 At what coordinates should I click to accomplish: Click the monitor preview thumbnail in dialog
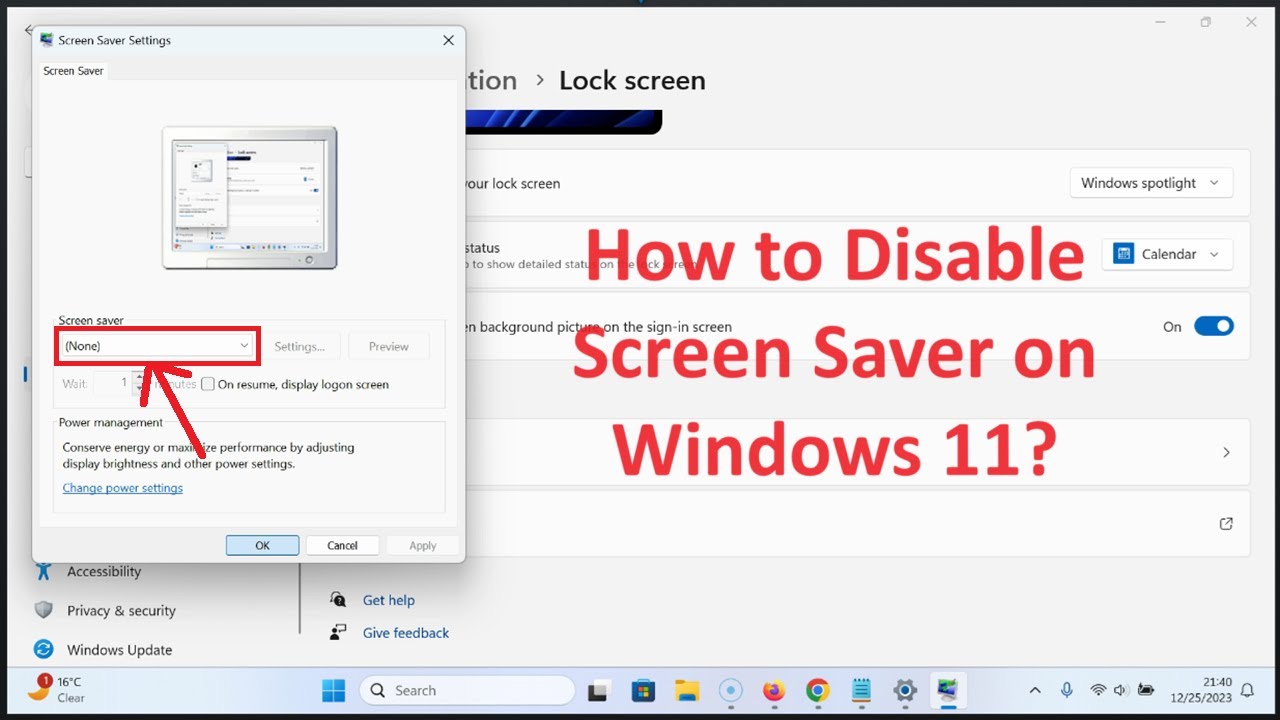pyautogui.click(x=250, y=197)
